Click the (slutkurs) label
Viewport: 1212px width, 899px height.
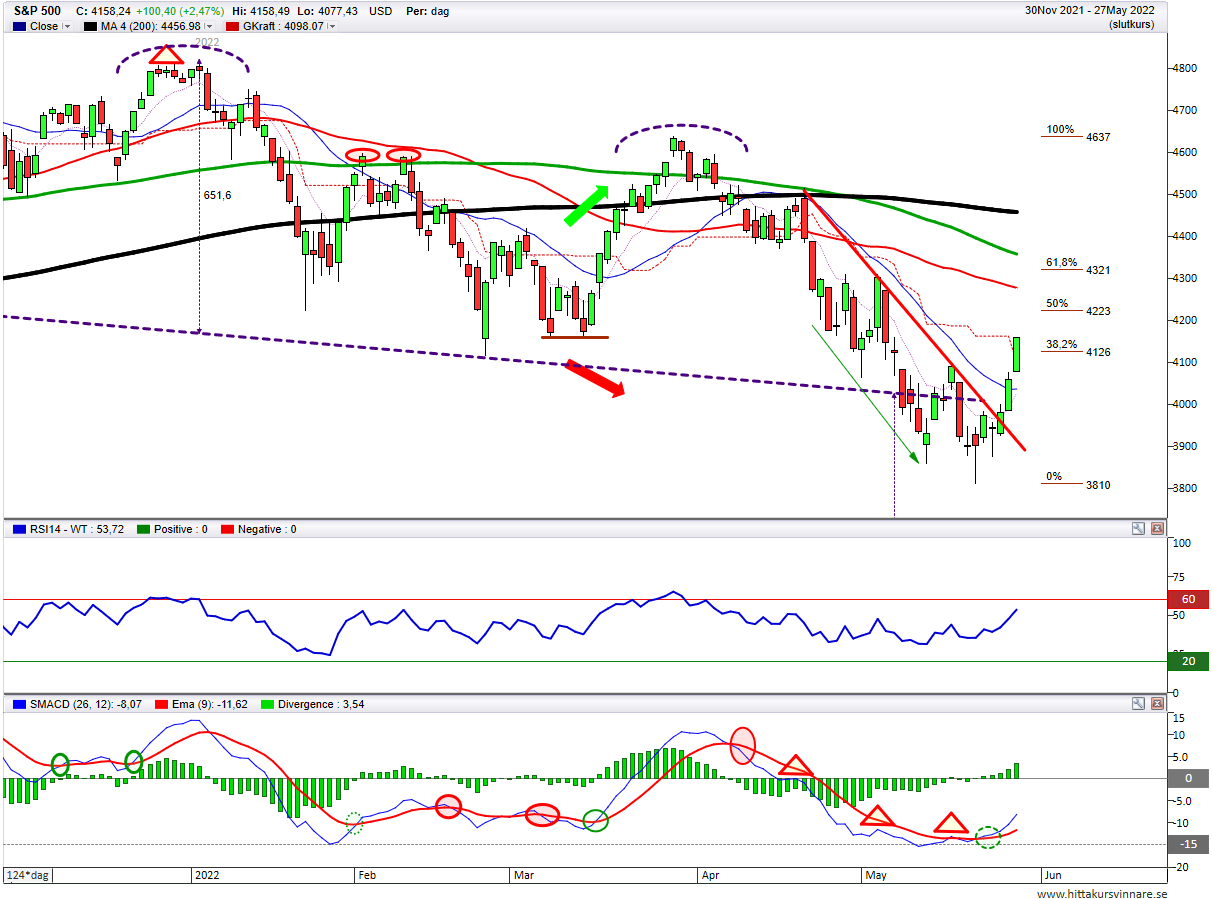click(x=1131, y=25)
